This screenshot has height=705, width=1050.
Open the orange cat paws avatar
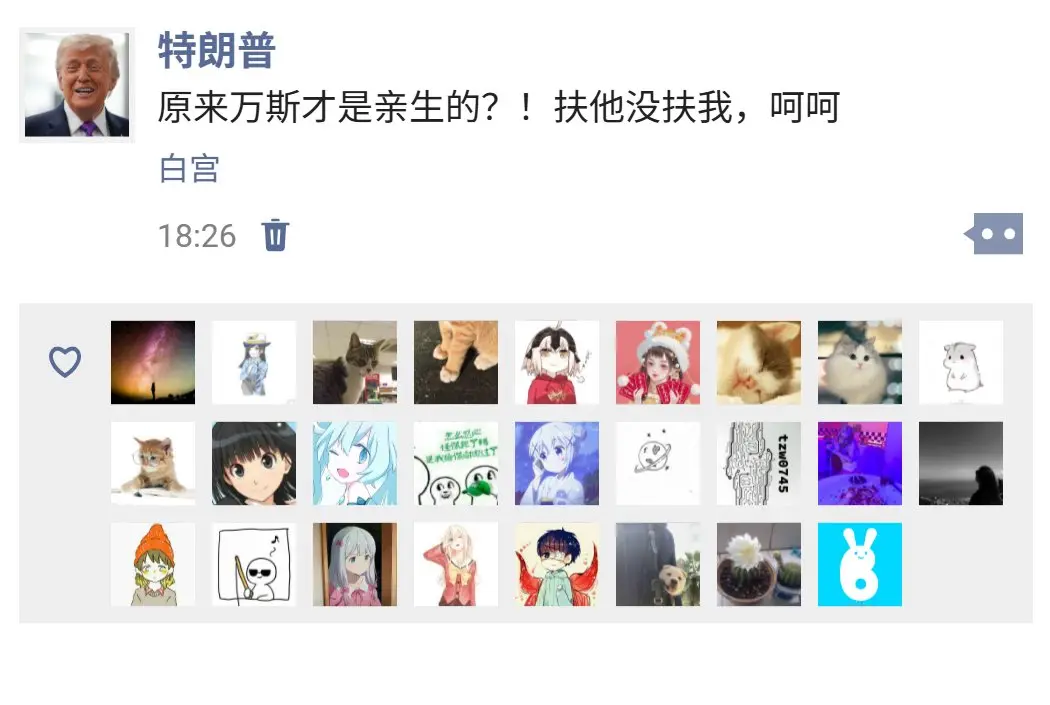(456, 362)
